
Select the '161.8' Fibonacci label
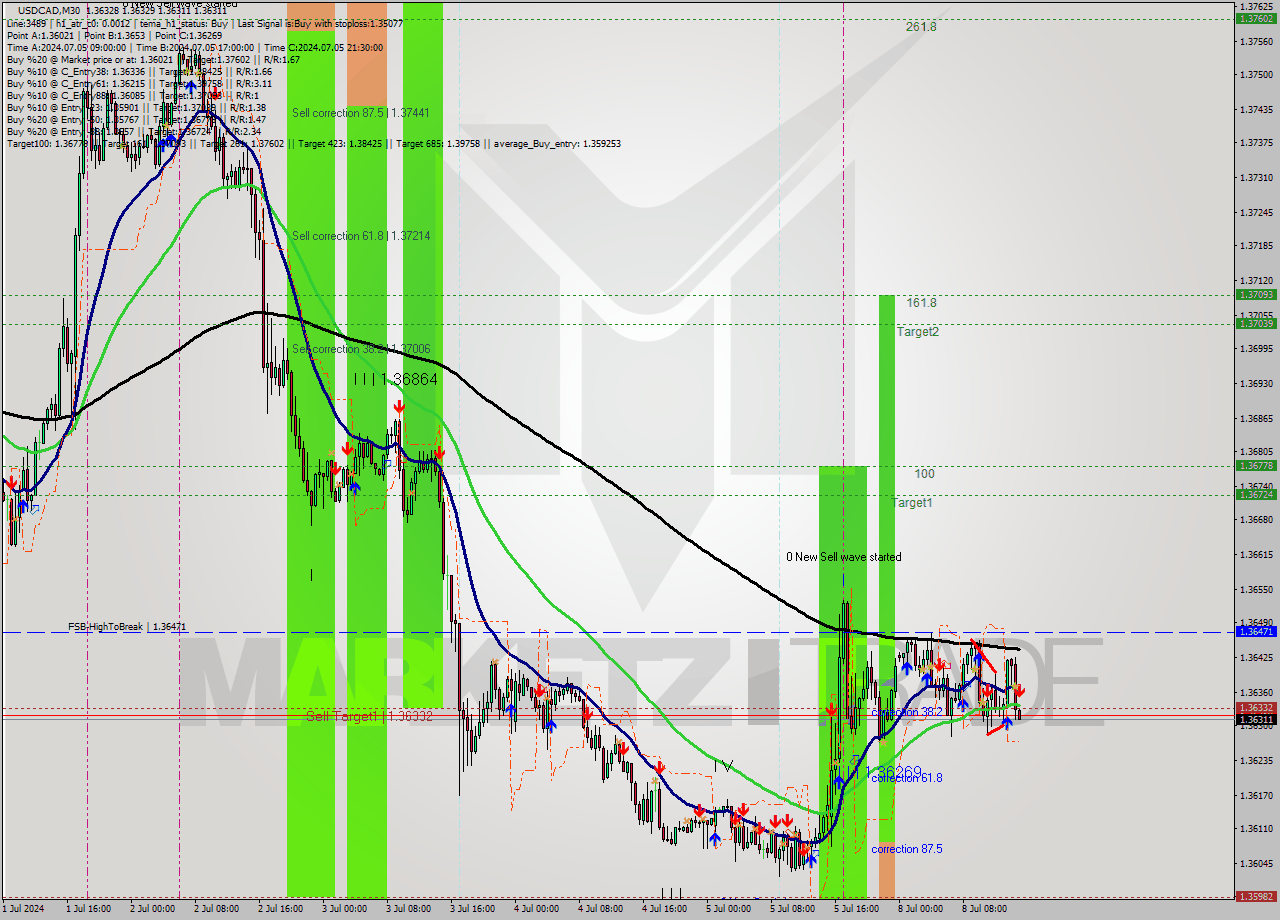point(921,302)
